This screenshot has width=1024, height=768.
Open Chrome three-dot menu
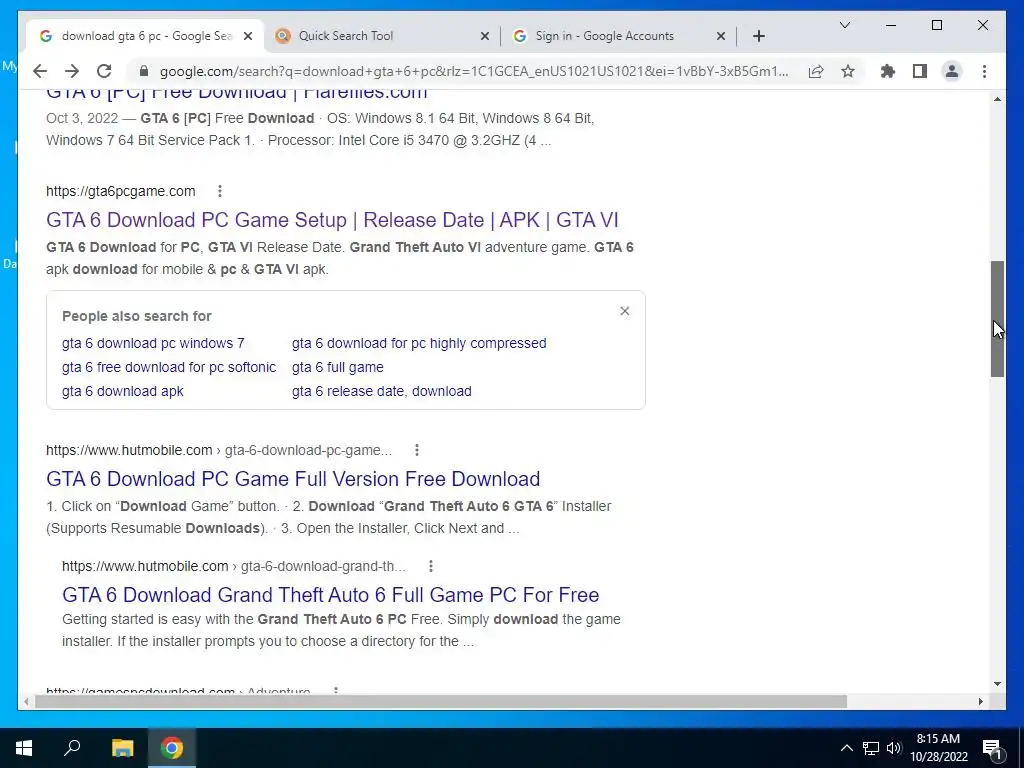coord(984,71)
